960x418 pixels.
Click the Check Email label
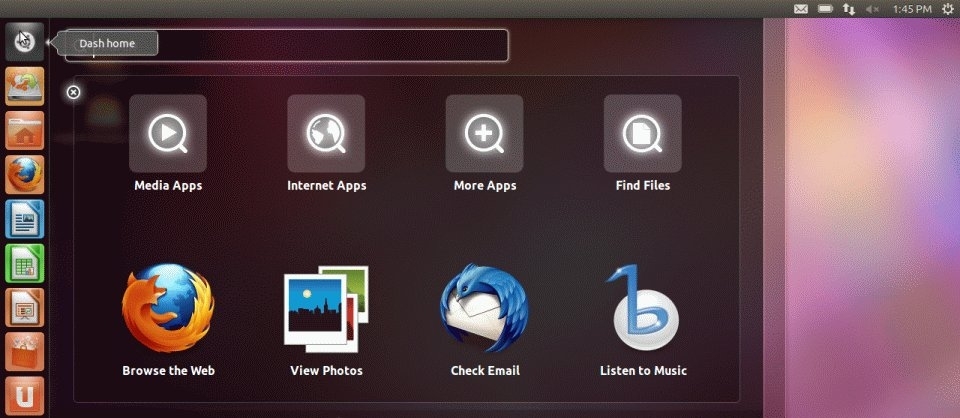(485, 370)
